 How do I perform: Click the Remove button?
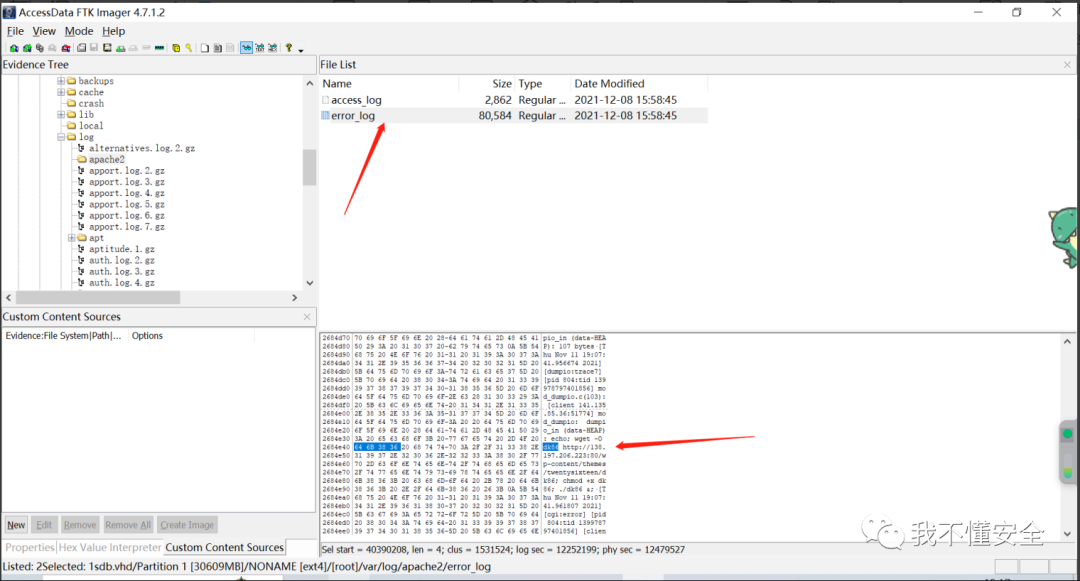point(80,525)
